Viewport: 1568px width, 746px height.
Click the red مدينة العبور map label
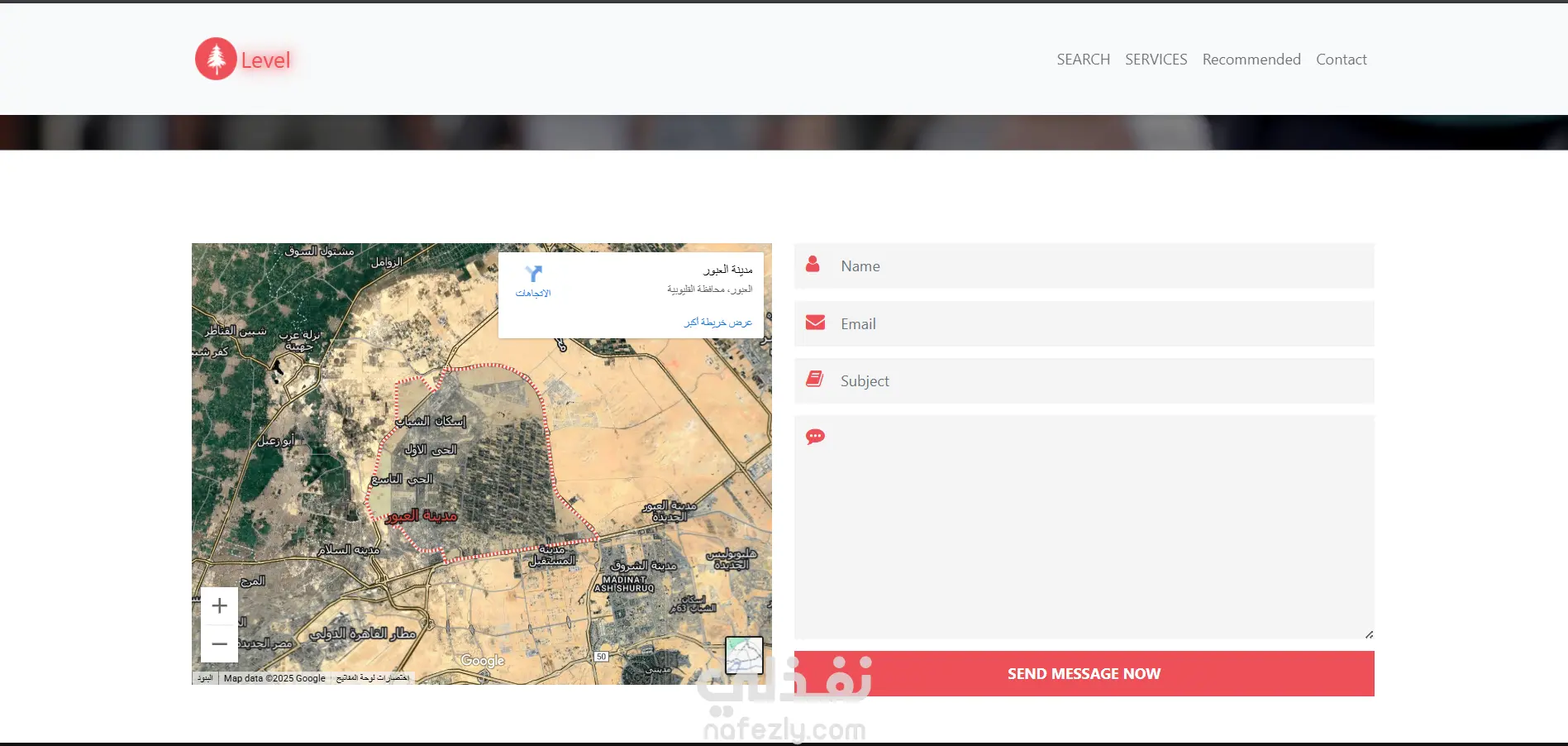(421, 516)
